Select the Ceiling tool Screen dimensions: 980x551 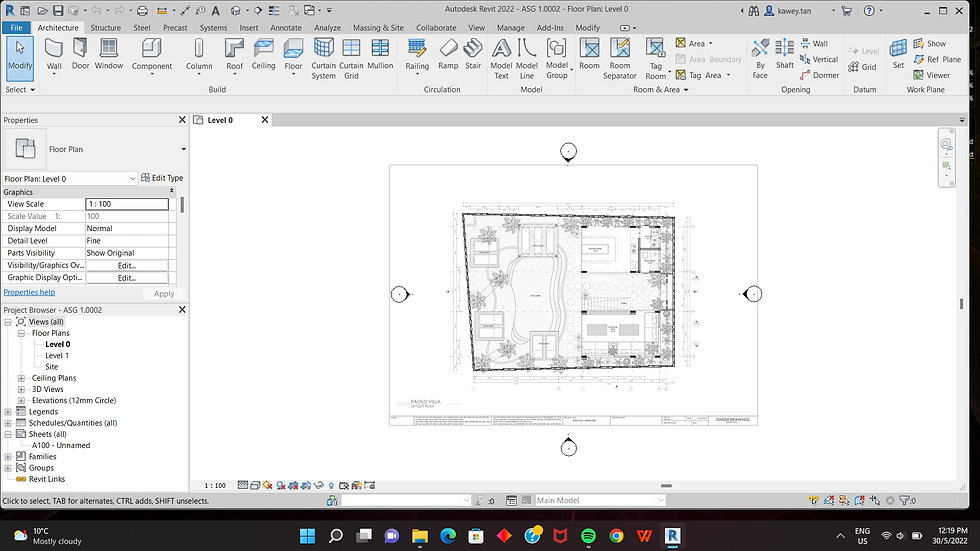(x=263, y=54)
